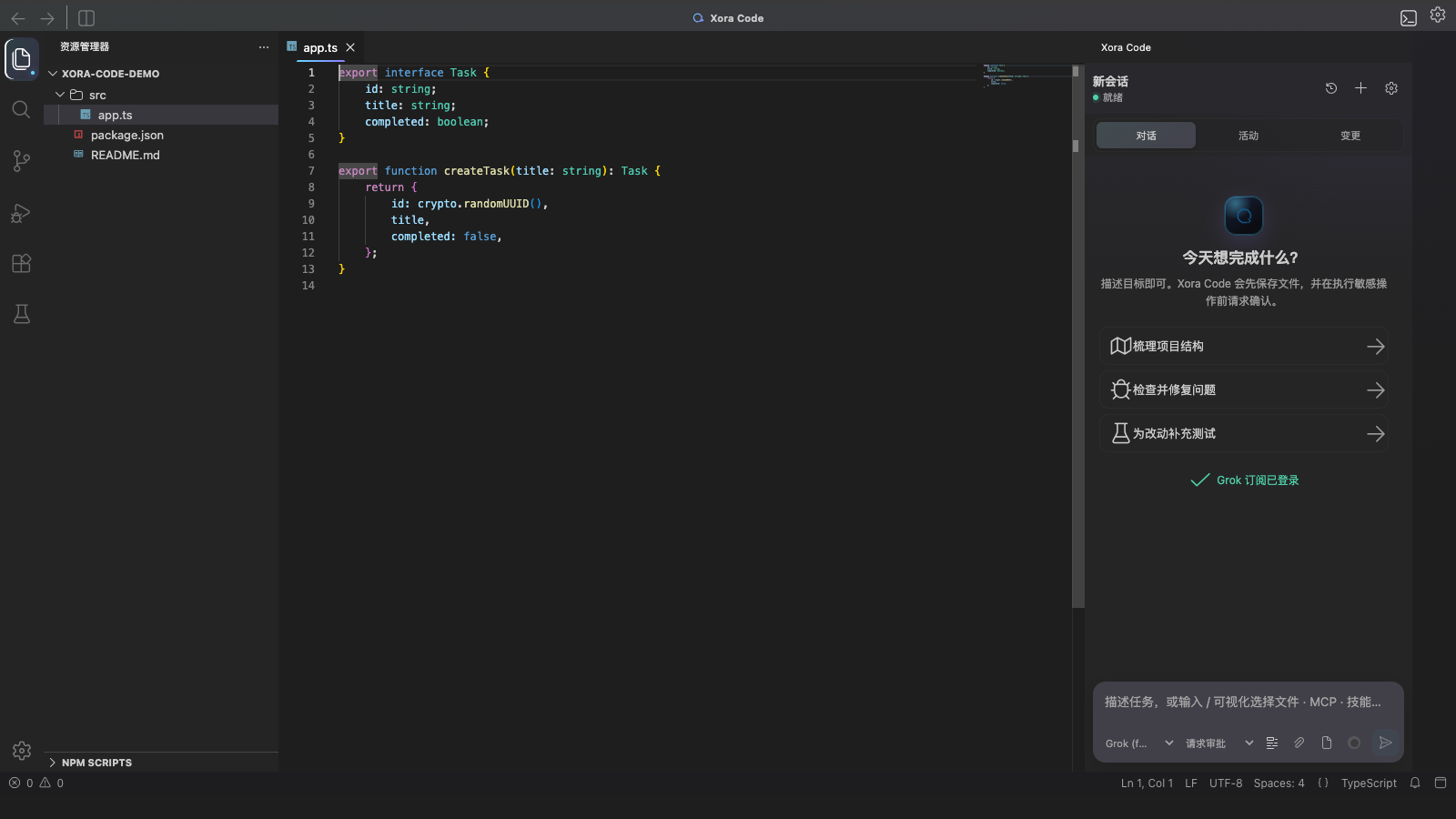
Task: Open package.json in the file tree
Action: (x=161, y=135)
